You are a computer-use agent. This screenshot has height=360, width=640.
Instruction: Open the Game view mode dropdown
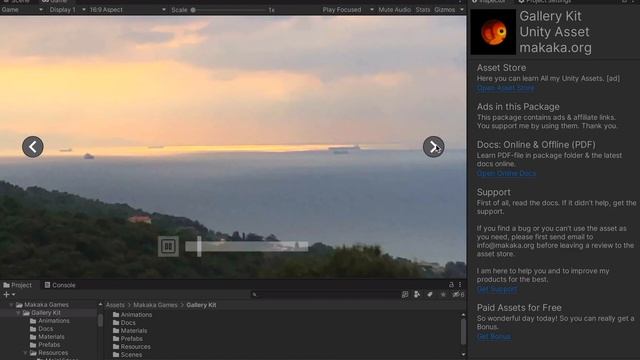click(22, 10)
